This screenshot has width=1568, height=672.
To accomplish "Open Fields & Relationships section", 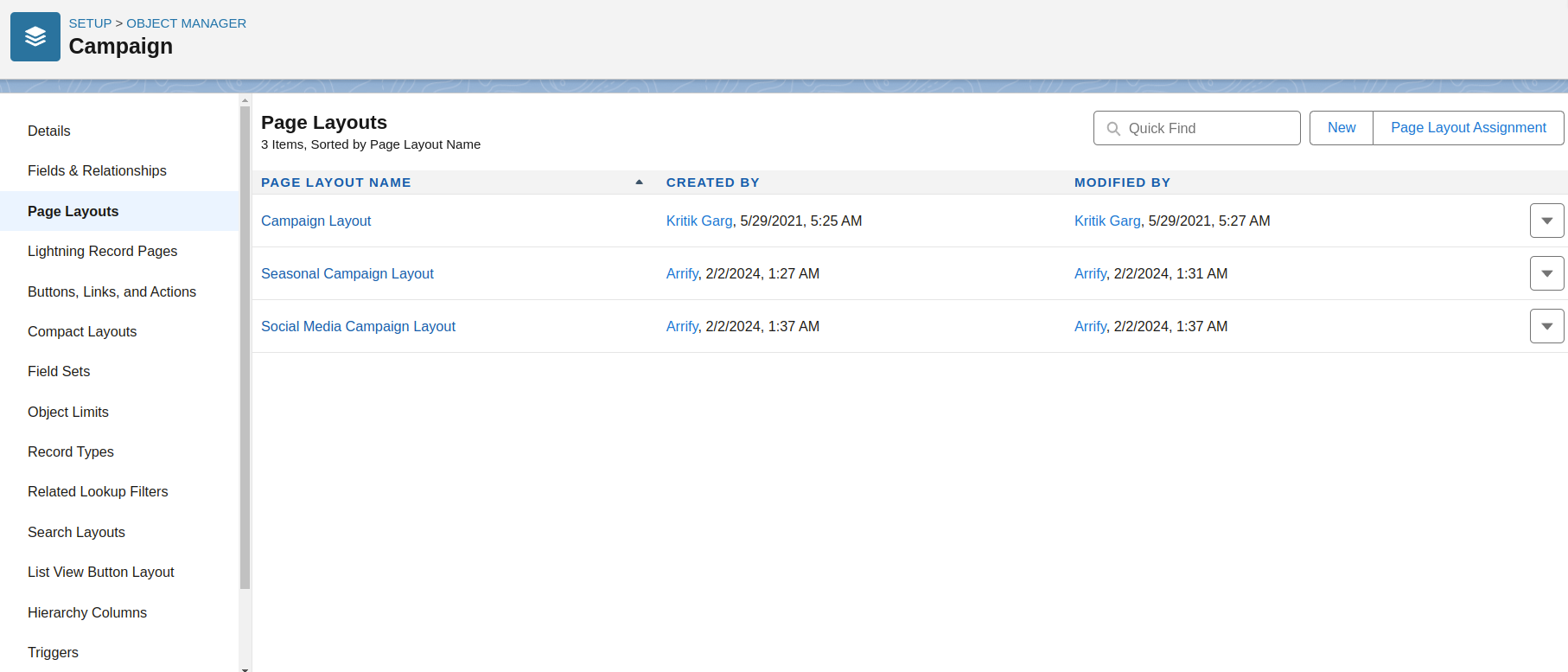I will click(x=97, y=170).
